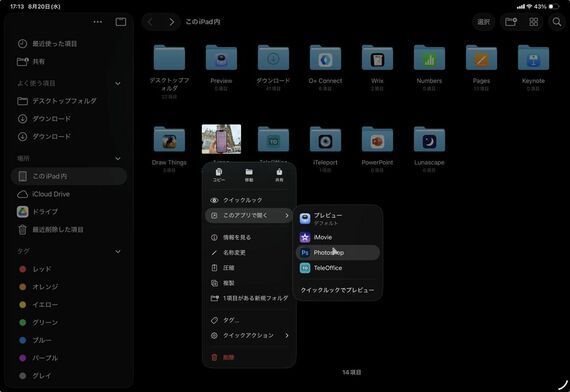
Task: Choose iMovie in the Open With submenu
Action: click(x=338, y=237)
